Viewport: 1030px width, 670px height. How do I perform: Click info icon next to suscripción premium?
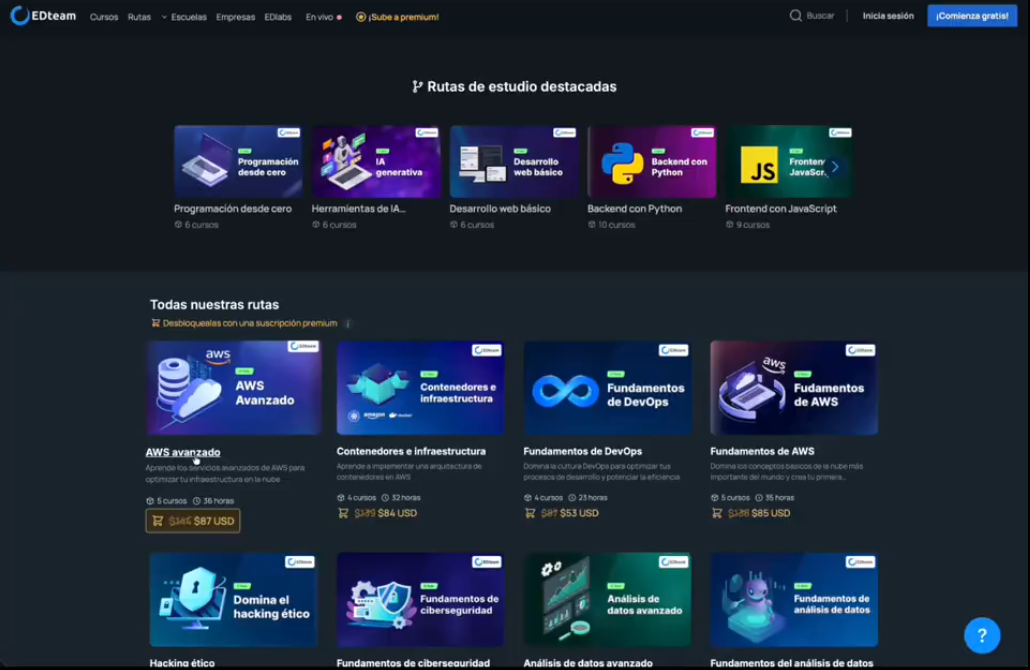[348, 324]
